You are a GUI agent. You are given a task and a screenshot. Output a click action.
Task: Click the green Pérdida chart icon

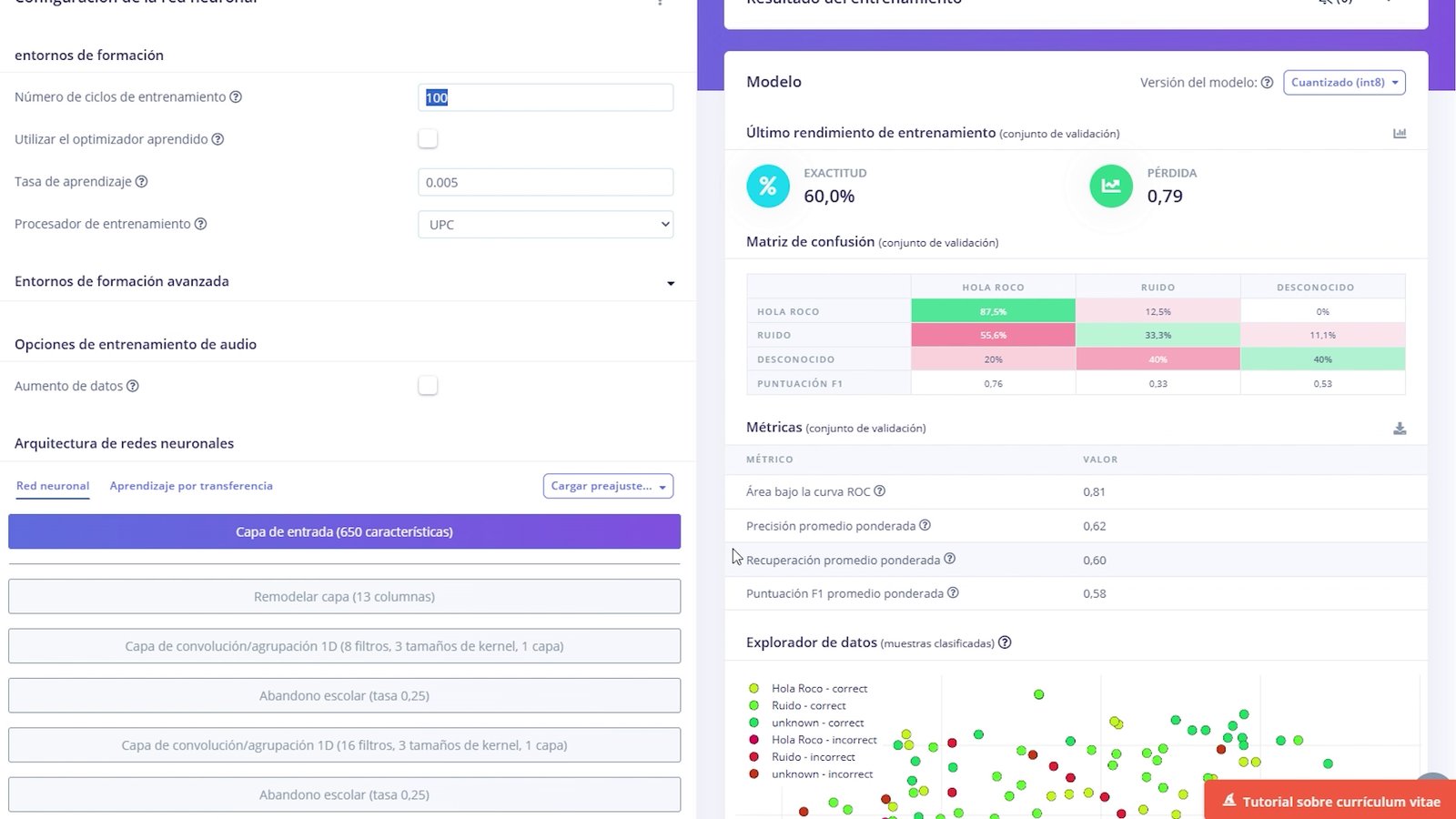1111,186
